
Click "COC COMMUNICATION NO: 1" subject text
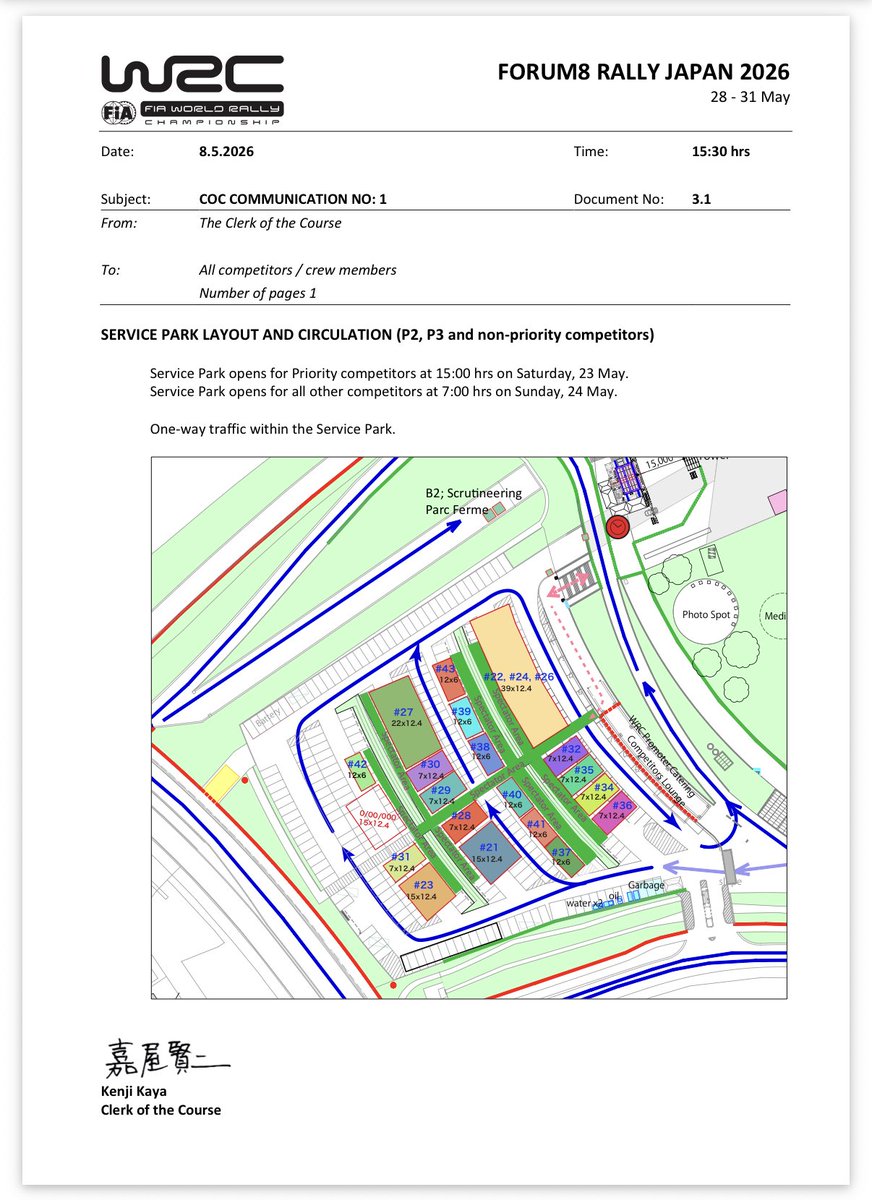click(x=293, y=199)
